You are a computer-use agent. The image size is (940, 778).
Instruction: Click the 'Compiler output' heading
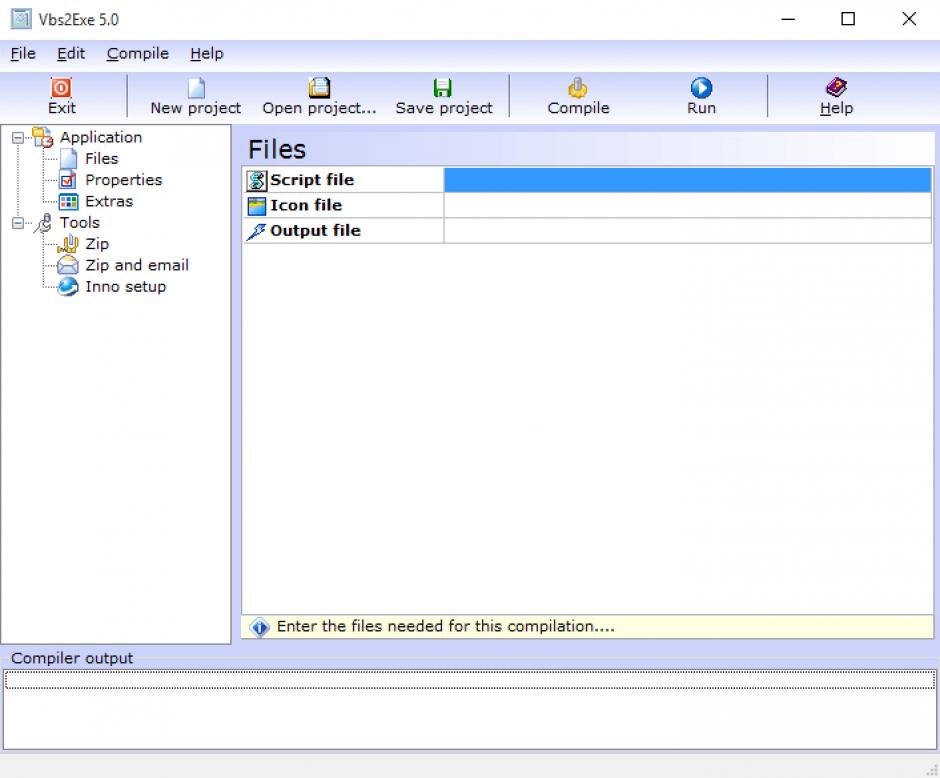pos(71,658)
